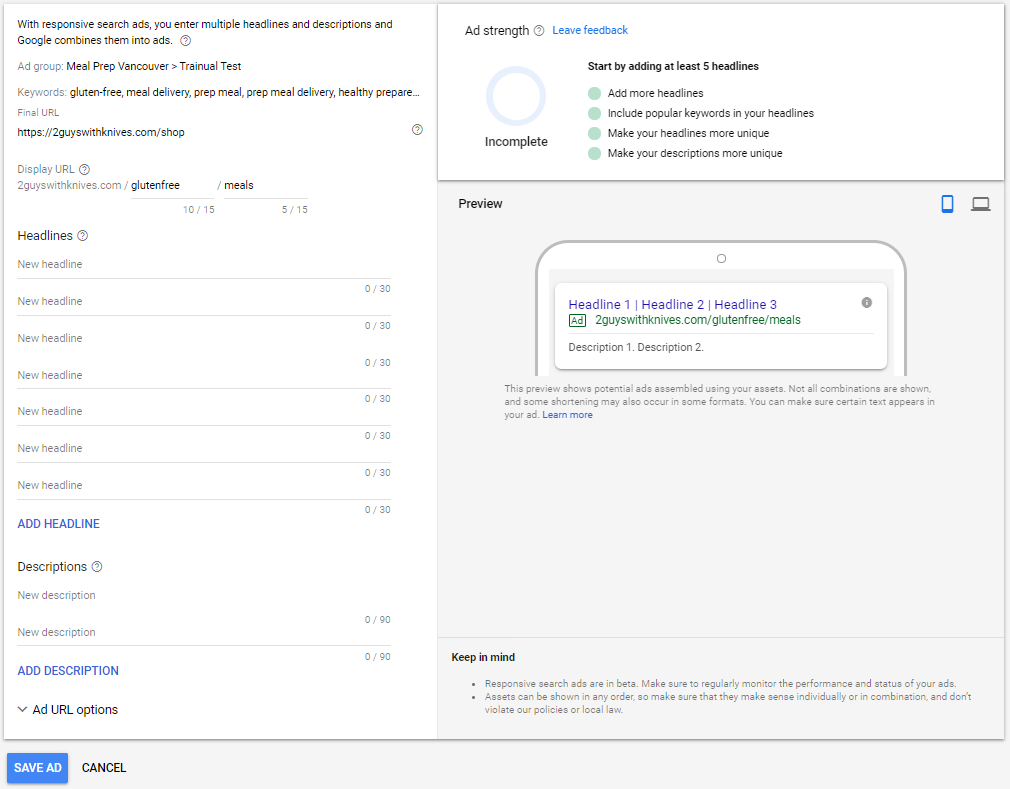Viewport: 1010px width, 789px height.
Task: Open the Leave feedback link
Action: point(590,31)
